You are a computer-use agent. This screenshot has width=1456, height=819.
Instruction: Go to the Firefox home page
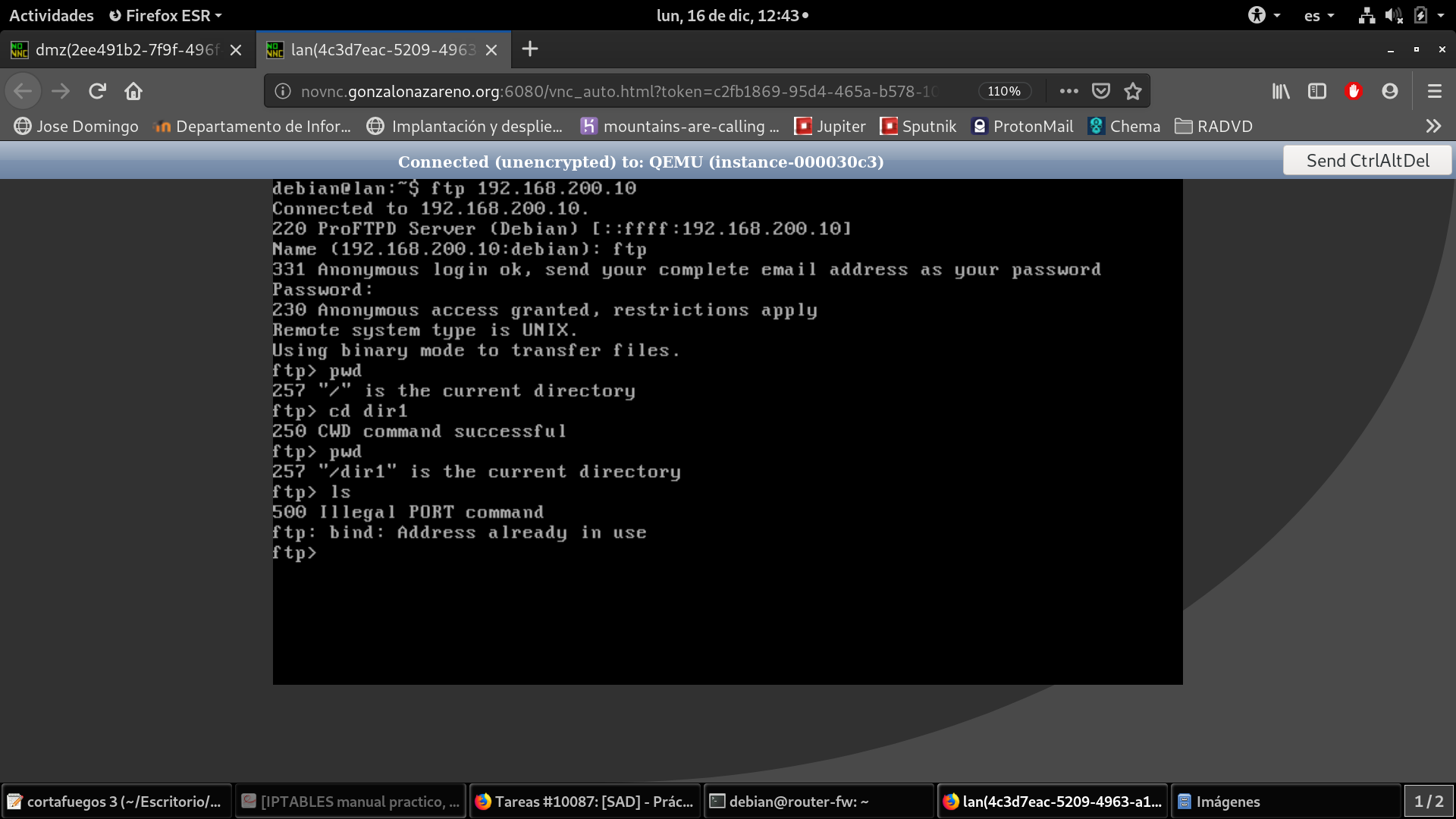click(x=133, y=91)
